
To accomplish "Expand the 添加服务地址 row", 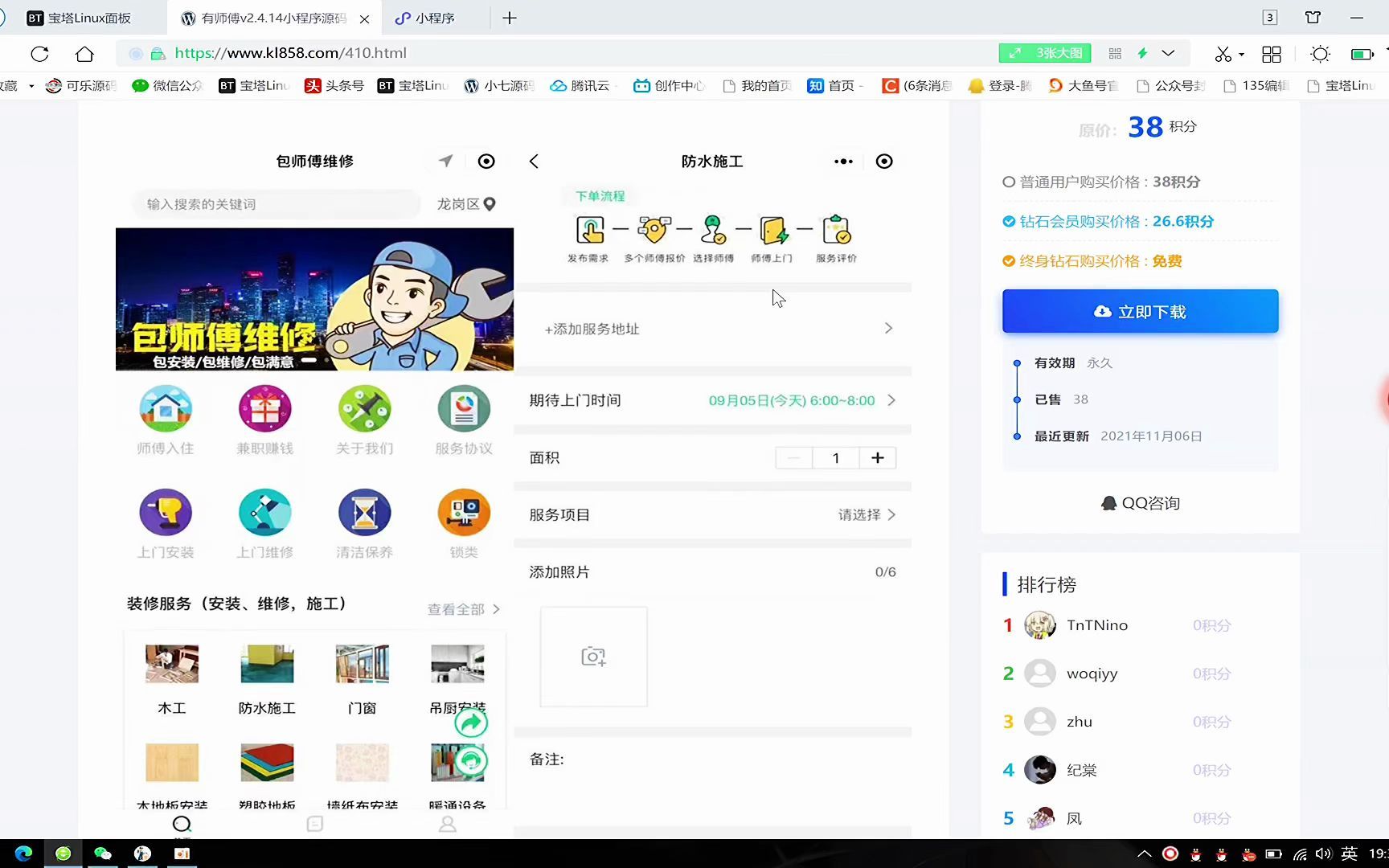I will 712,329.
